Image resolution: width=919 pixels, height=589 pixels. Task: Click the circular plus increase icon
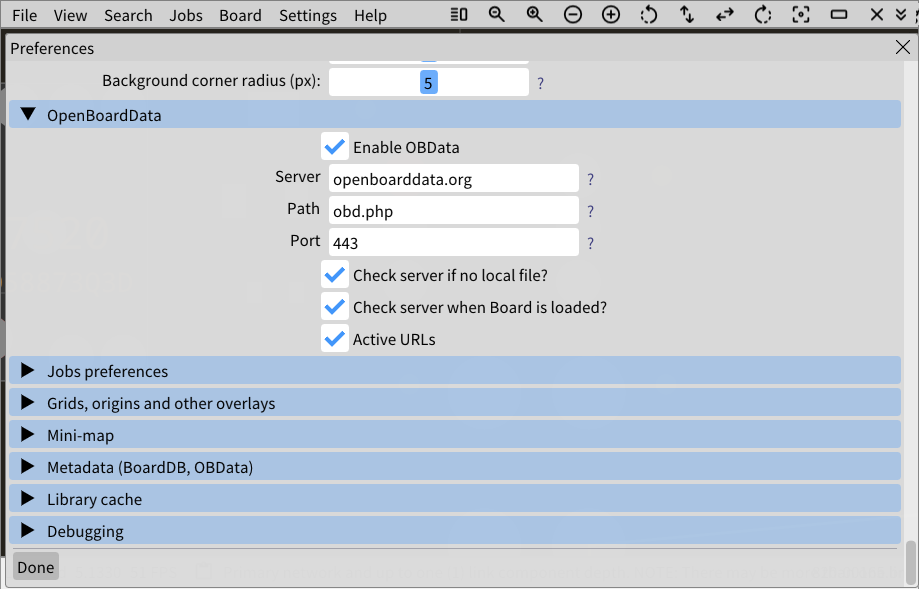(609, 15)
